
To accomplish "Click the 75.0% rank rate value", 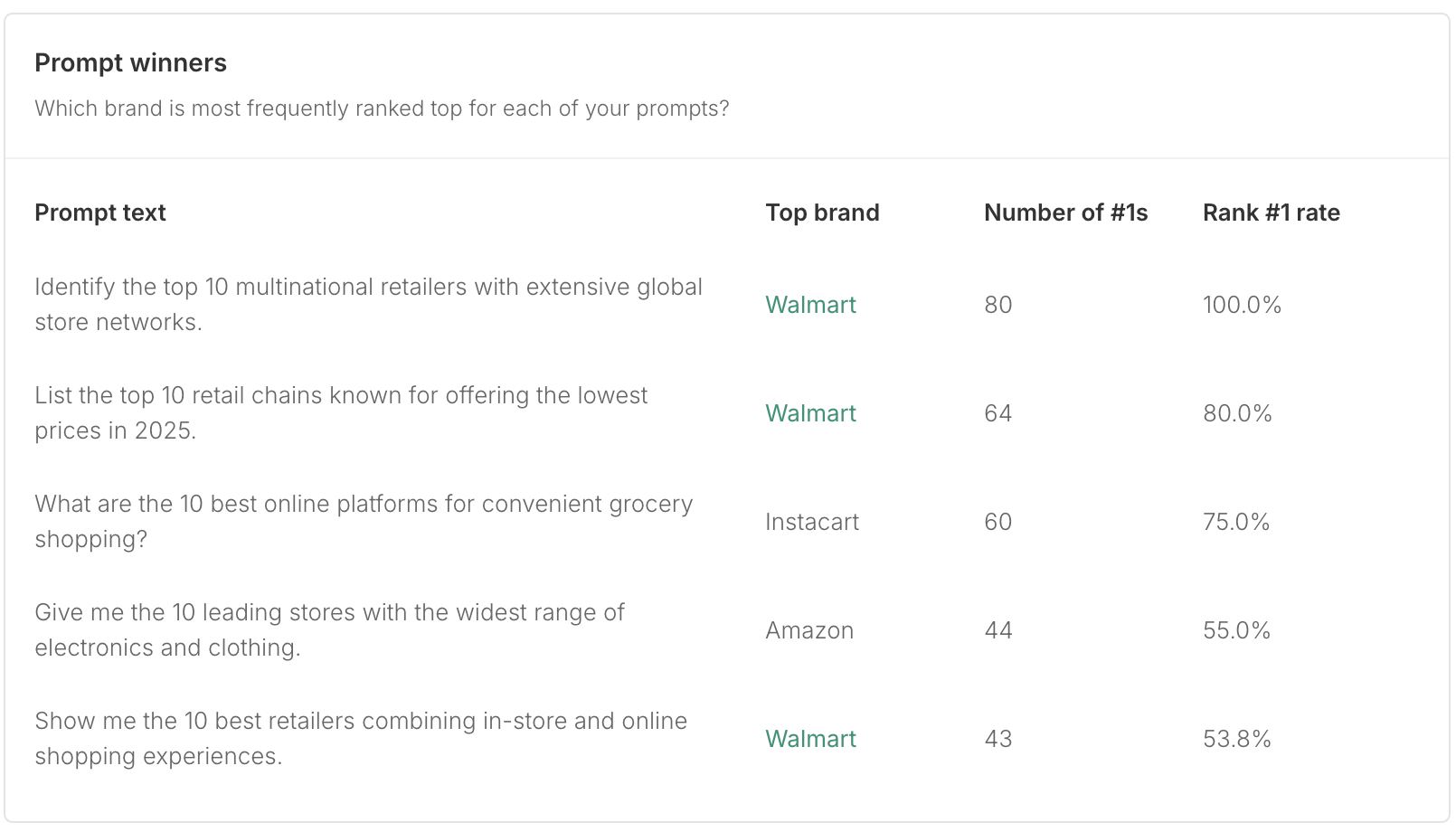I will point(1236,522).
